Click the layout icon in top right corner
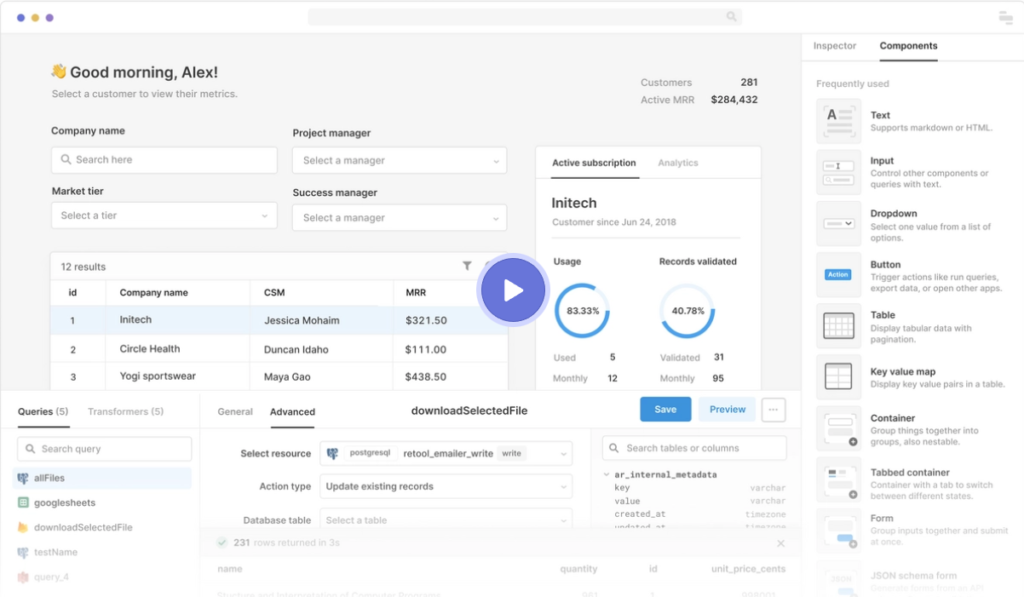This screenshot has height=597, width=1024. click(x=1006, y=17)
